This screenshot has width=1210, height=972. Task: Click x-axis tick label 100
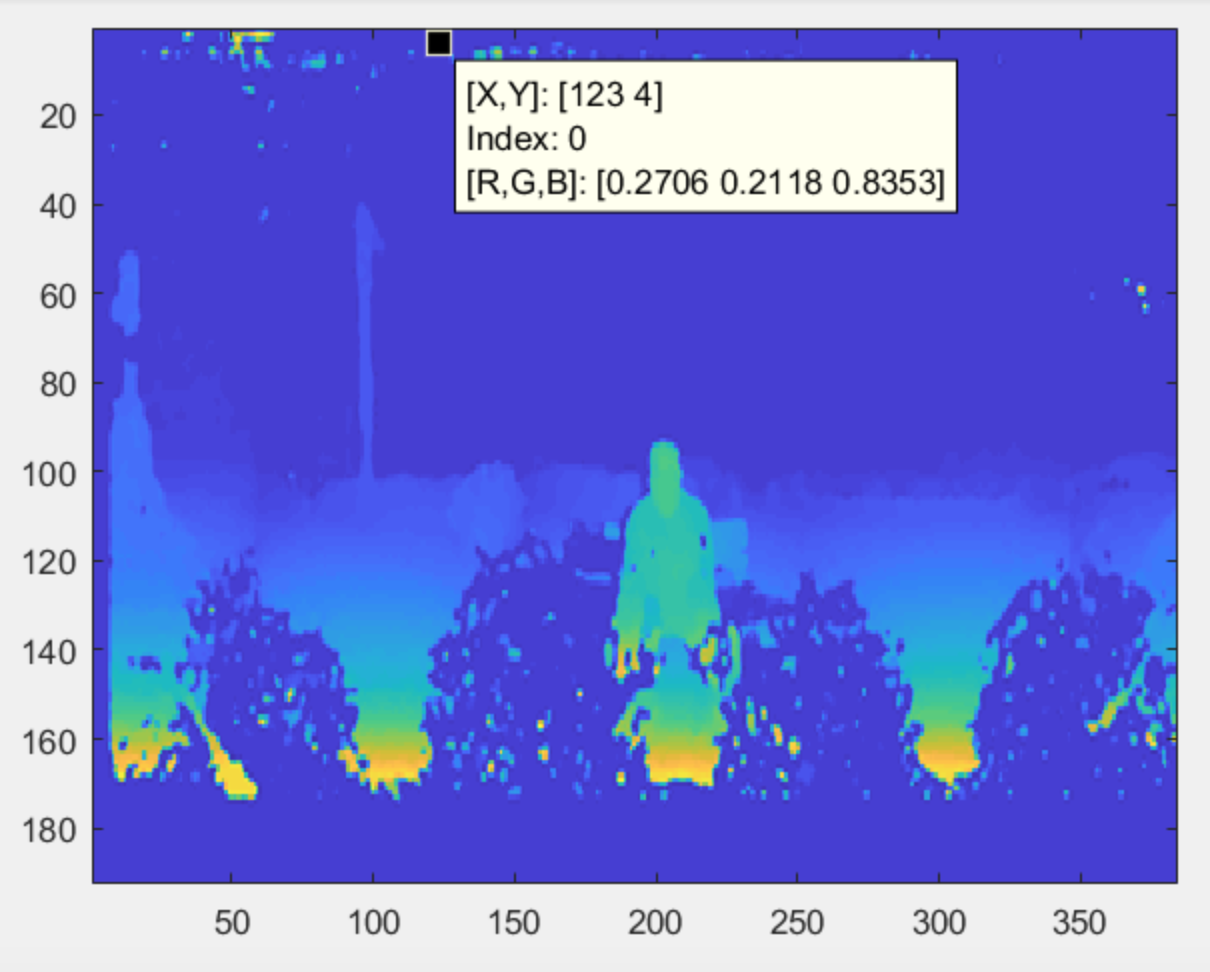click(373, 921)
